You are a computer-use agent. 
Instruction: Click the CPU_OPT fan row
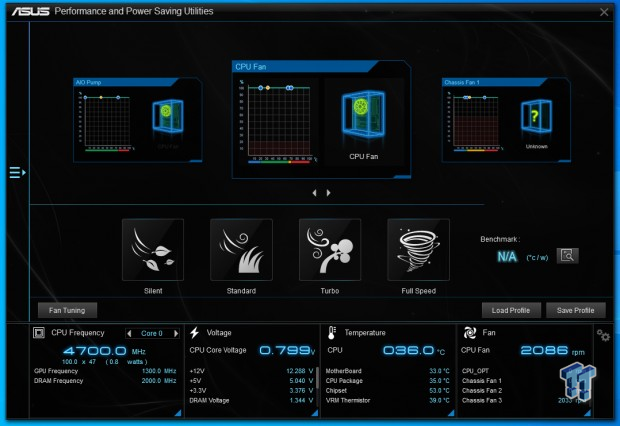click(x=524, y=371)
